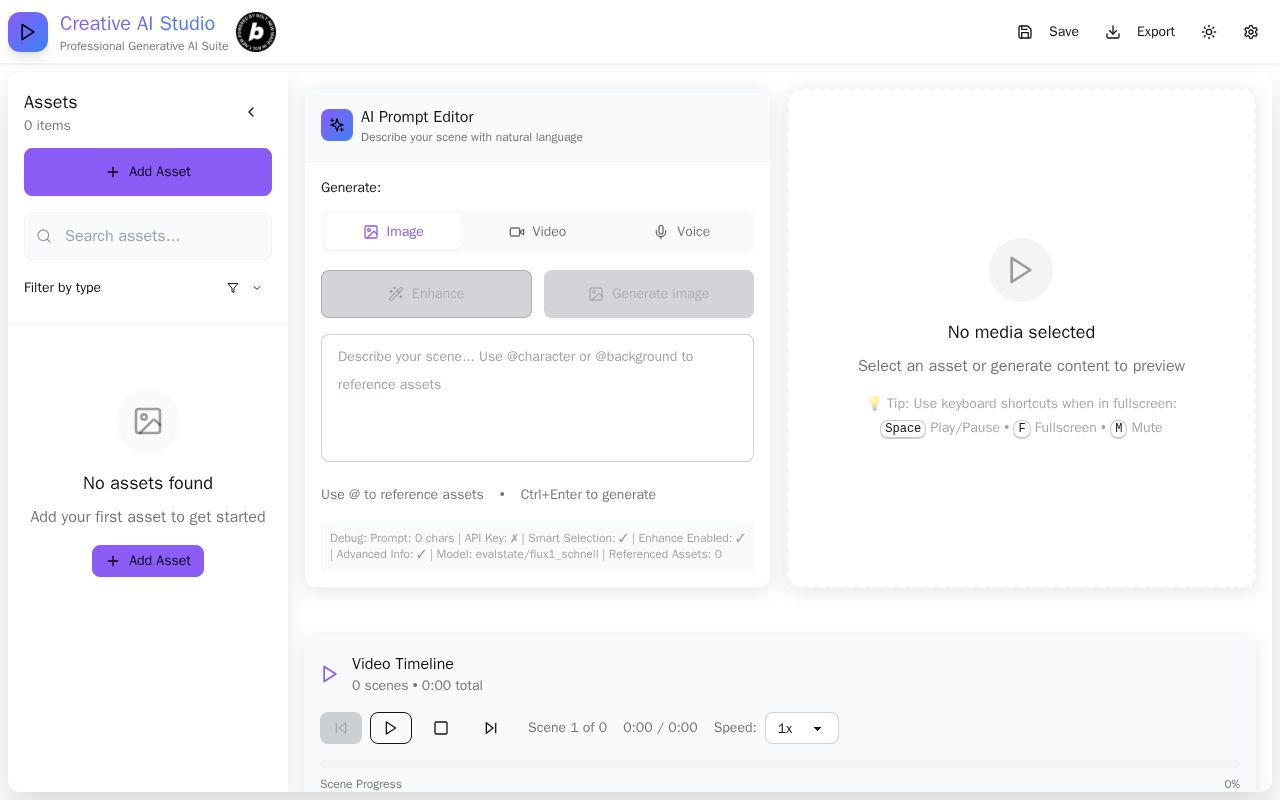The width and height of the screenshot is (1280, 800).
Task: Click the '0 items' count text
Action: [x=47, y=126]
